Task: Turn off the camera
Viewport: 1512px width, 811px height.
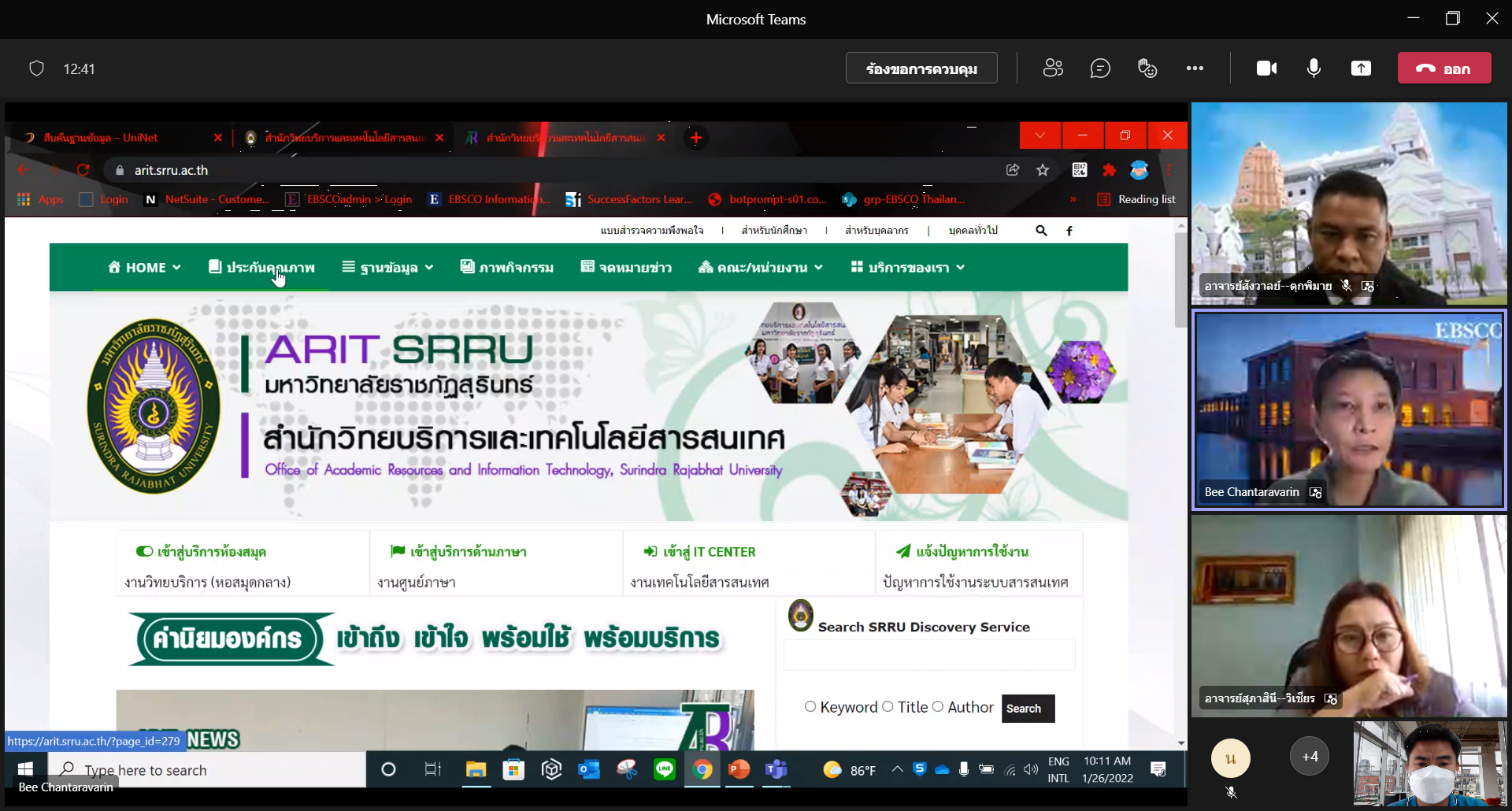Action: pos(1266,69)
